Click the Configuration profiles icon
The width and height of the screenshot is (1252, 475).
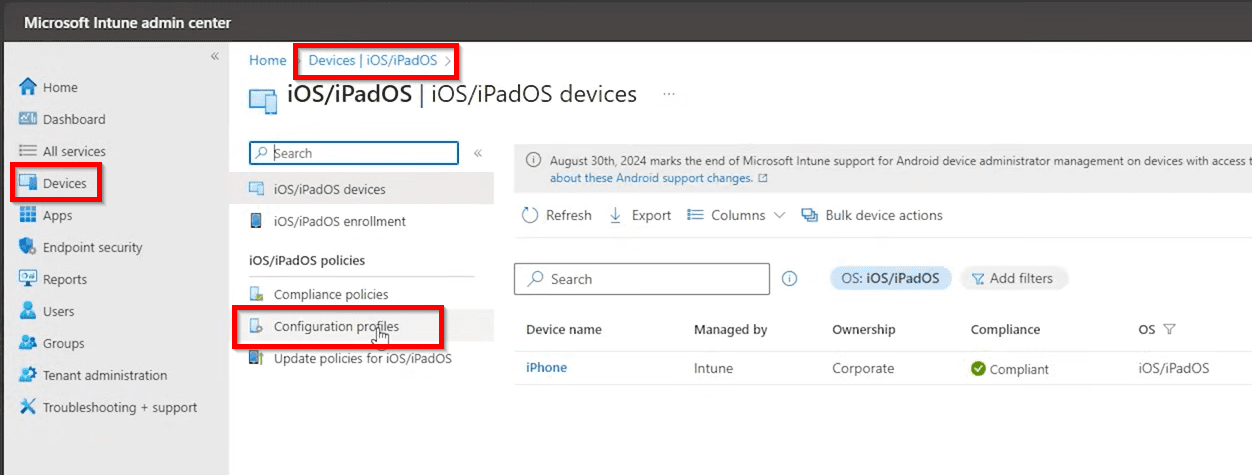(256, 326)
